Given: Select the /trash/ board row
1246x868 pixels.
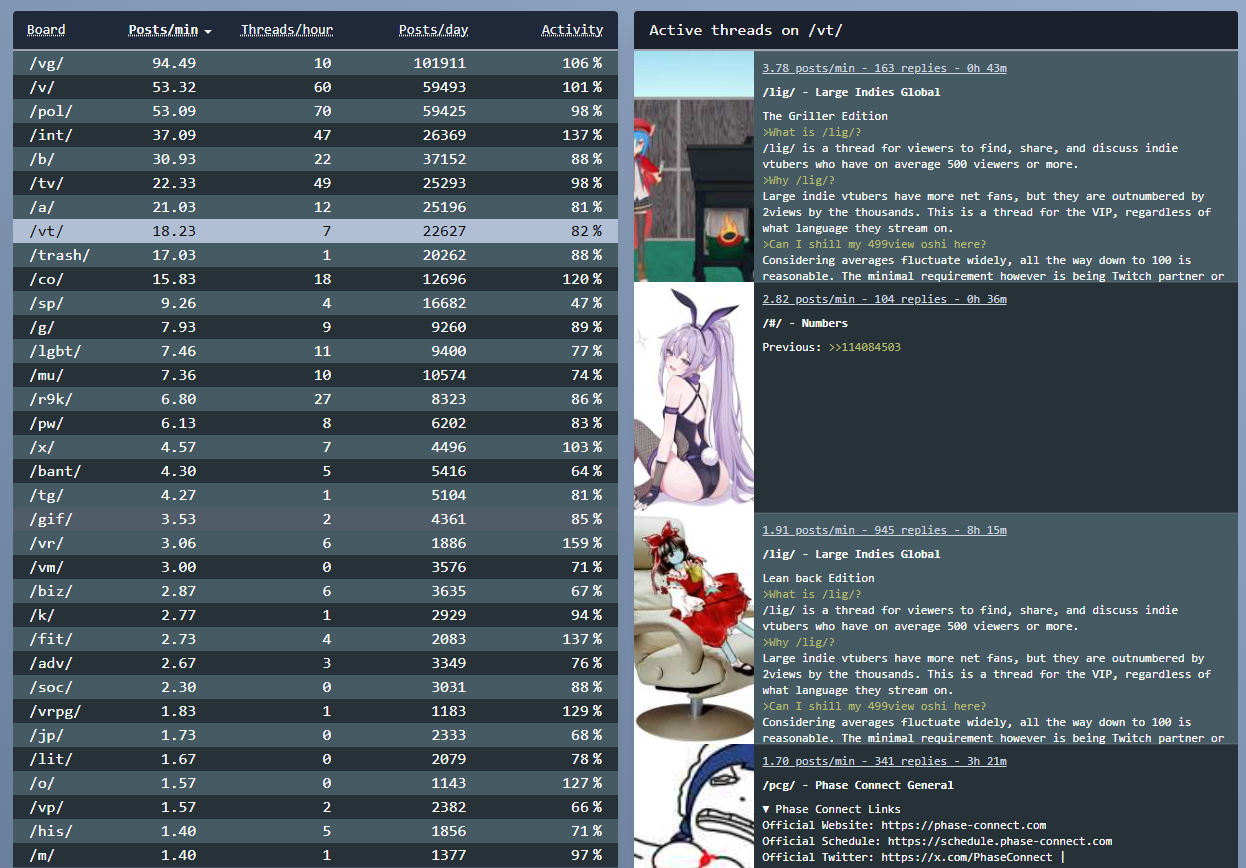Looking at the screenshot, I should [315, 255].
